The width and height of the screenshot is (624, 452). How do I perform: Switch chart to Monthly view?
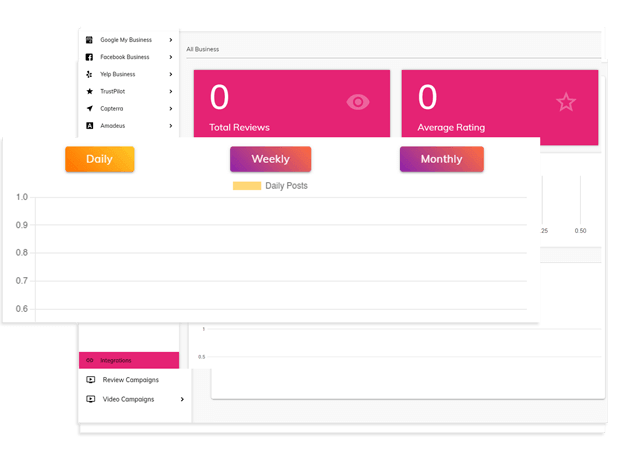442,159
